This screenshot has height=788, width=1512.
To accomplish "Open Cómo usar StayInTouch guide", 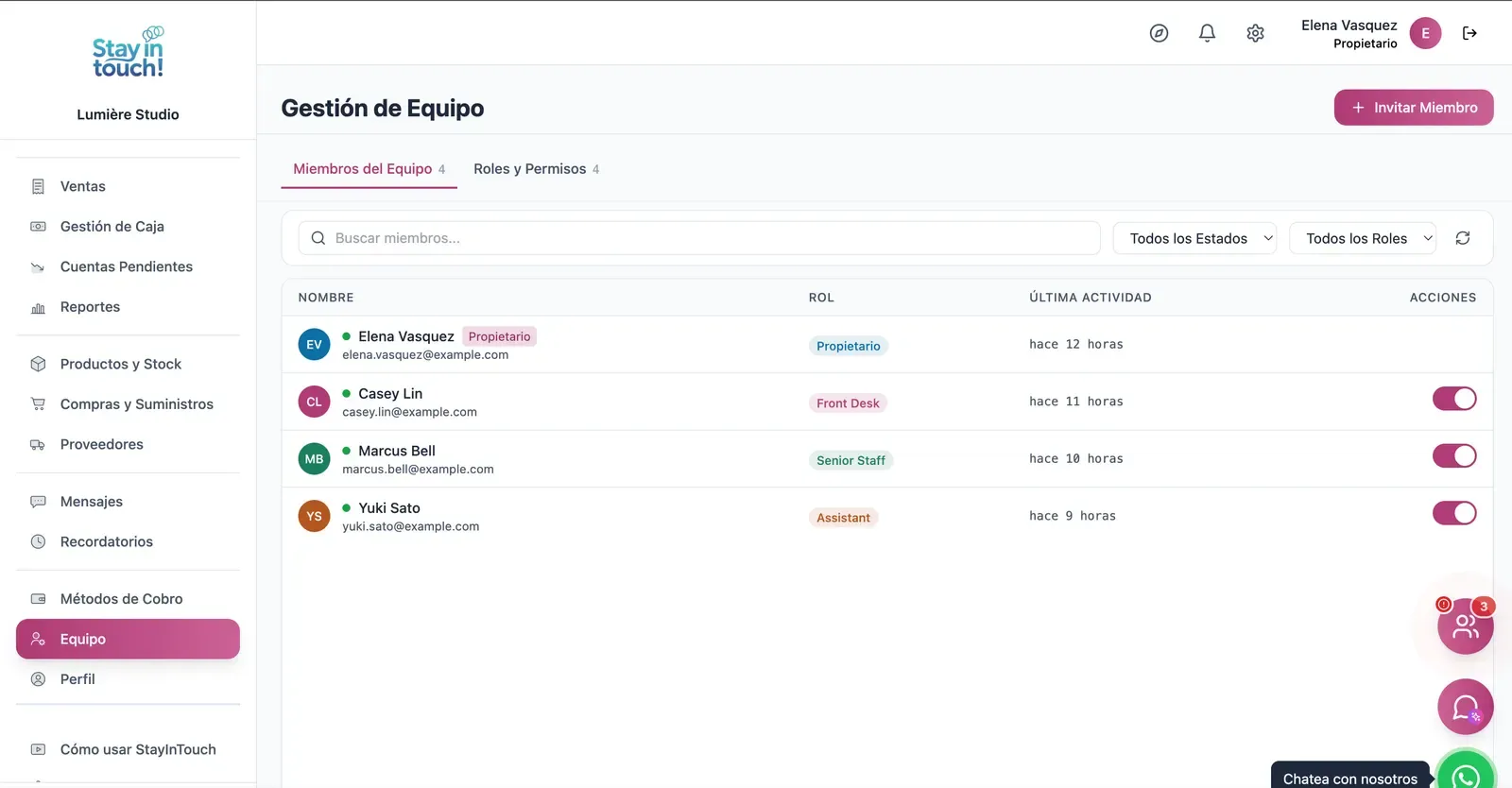I will 128,749.
